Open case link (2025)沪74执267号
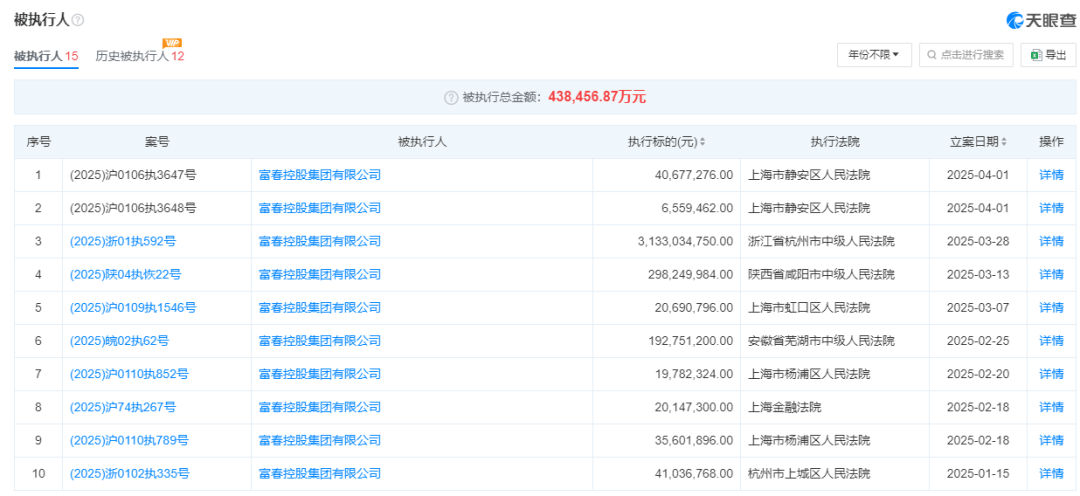 123,407
